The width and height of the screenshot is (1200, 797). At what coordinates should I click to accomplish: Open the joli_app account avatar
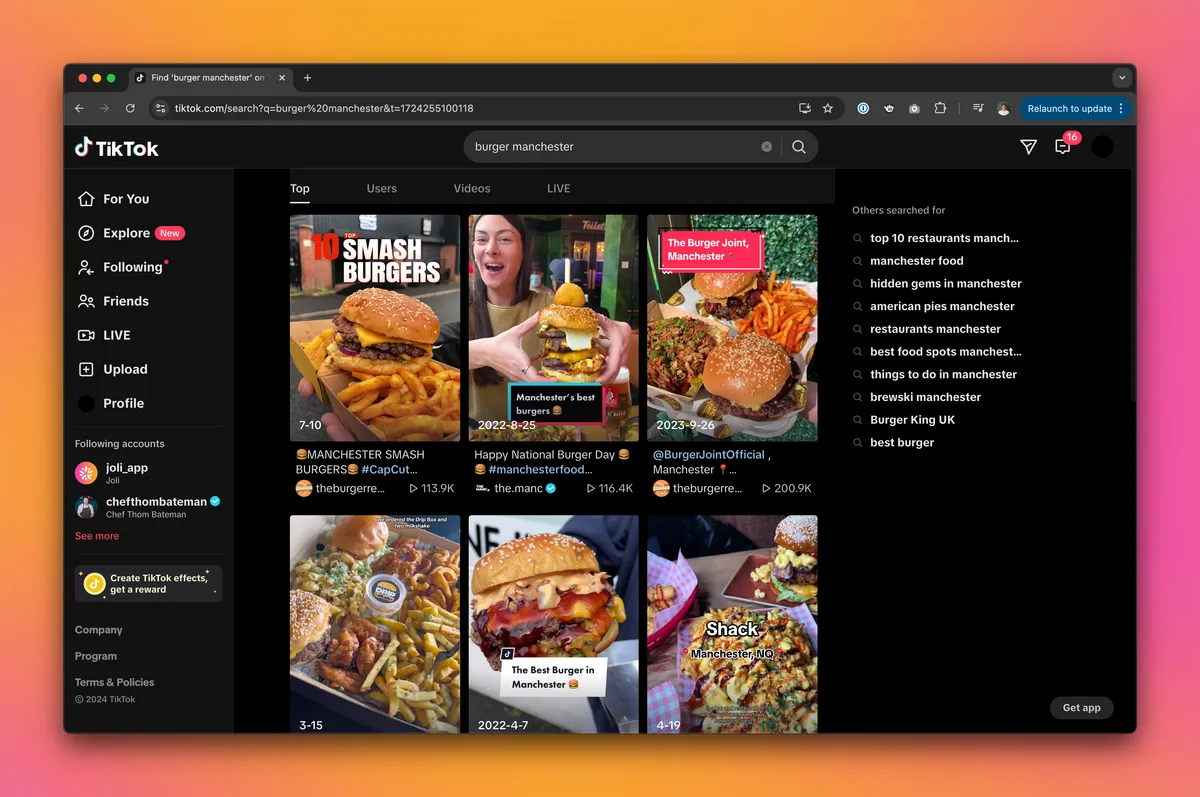pyautogui.click(x=87, y=472)
